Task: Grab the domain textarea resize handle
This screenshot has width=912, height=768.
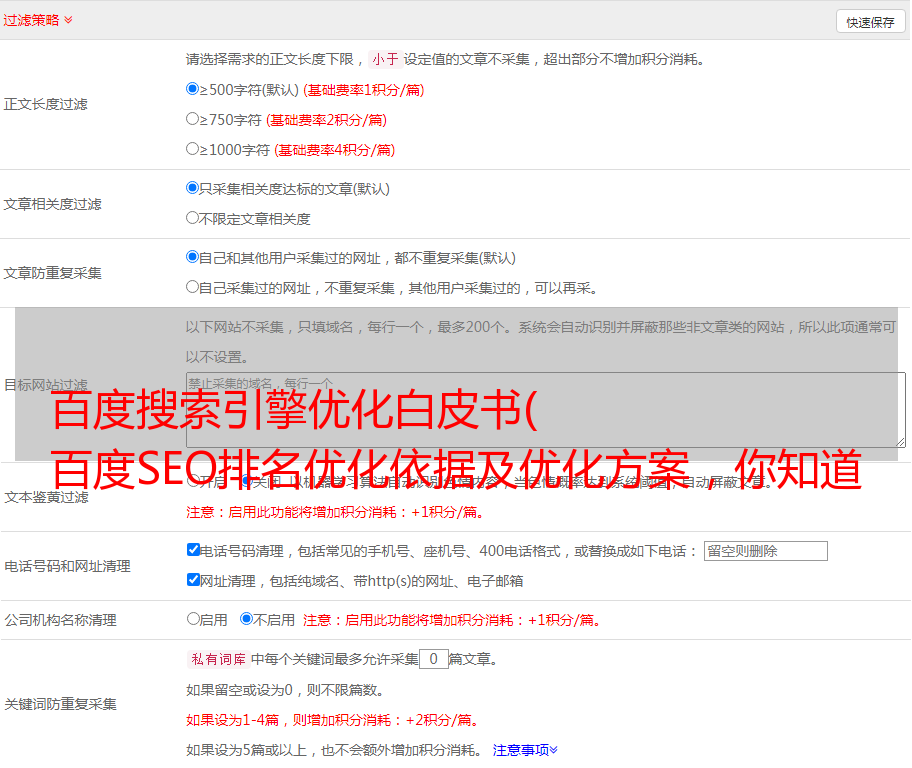Action: pyautogui.click(x=900, y=442)
